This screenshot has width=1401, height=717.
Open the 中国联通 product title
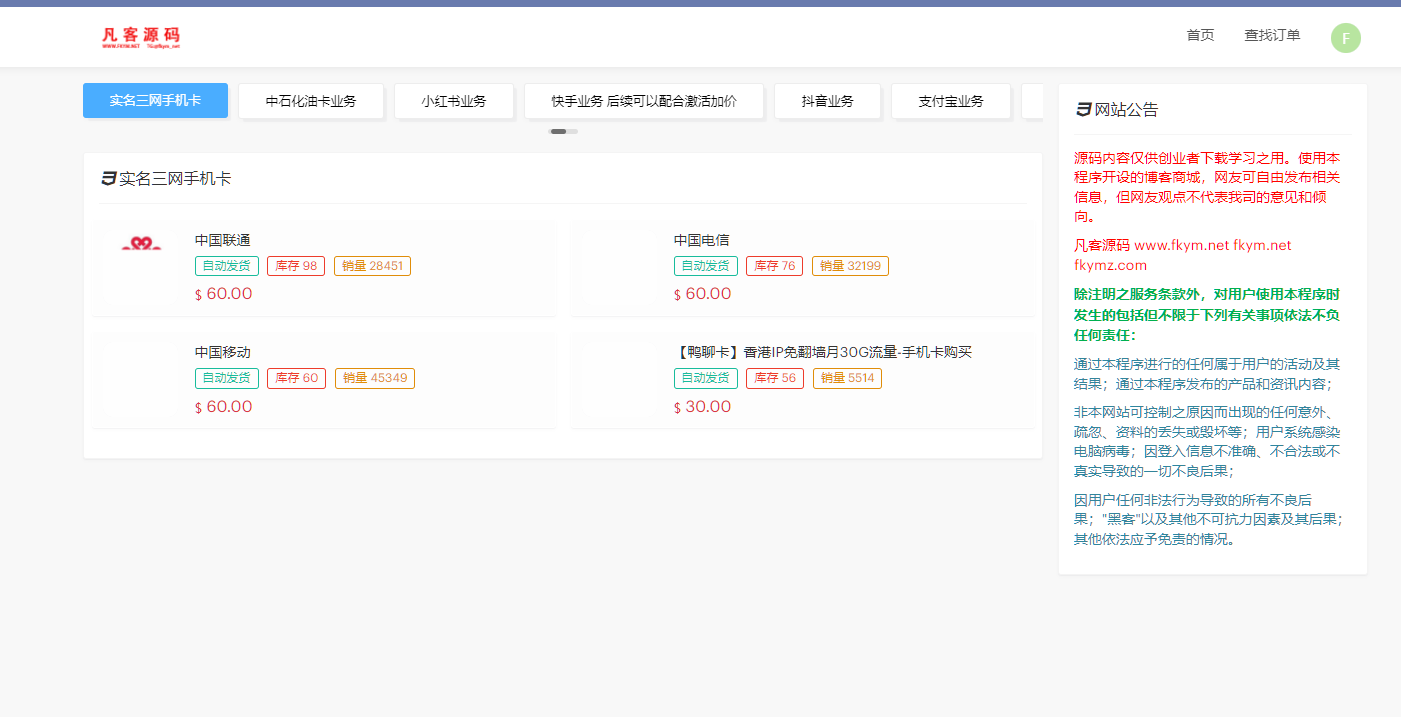point(223,240)
